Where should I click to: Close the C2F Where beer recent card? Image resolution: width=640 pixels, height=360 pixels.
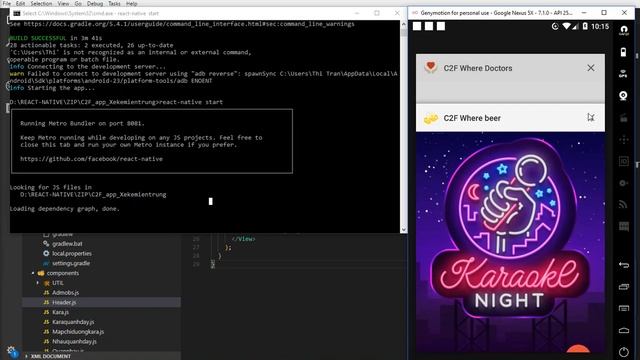click(x=591, y=118)
